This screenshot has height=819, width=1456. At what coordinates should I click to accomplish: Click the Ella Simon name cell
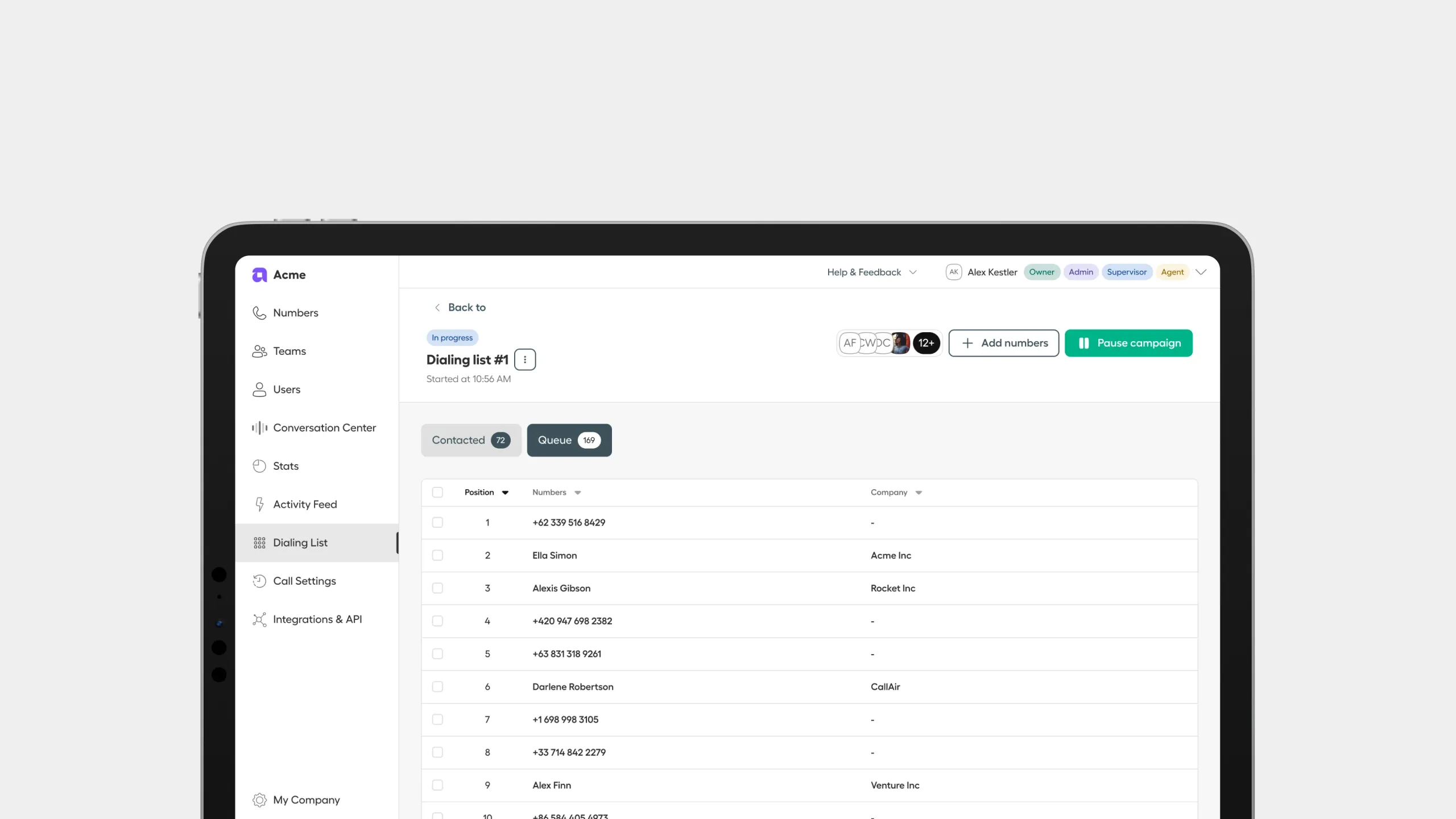tap(555, 556)
